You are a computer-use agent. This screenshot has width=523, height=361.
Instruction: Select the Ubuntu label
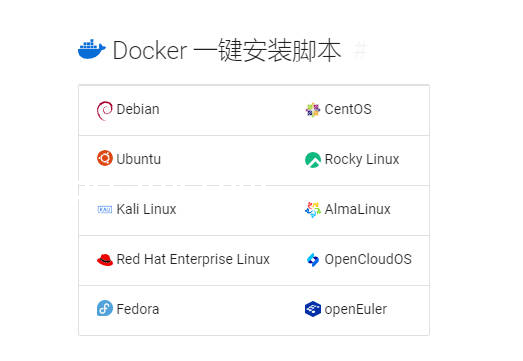[138, 159]
